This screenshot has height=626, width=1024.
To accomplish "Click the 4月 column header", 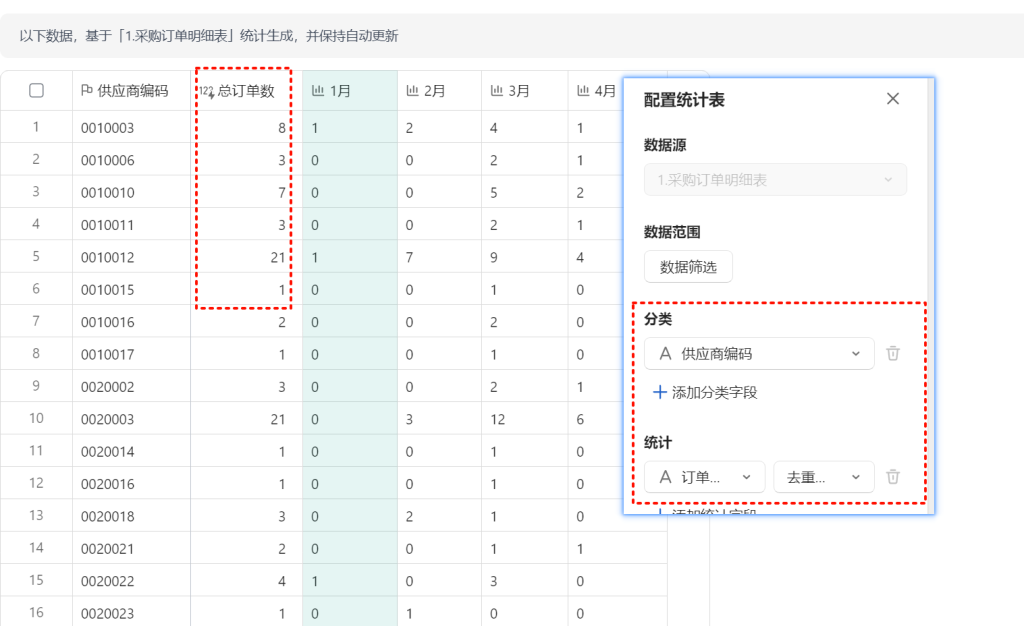I will tap(596, 91).
